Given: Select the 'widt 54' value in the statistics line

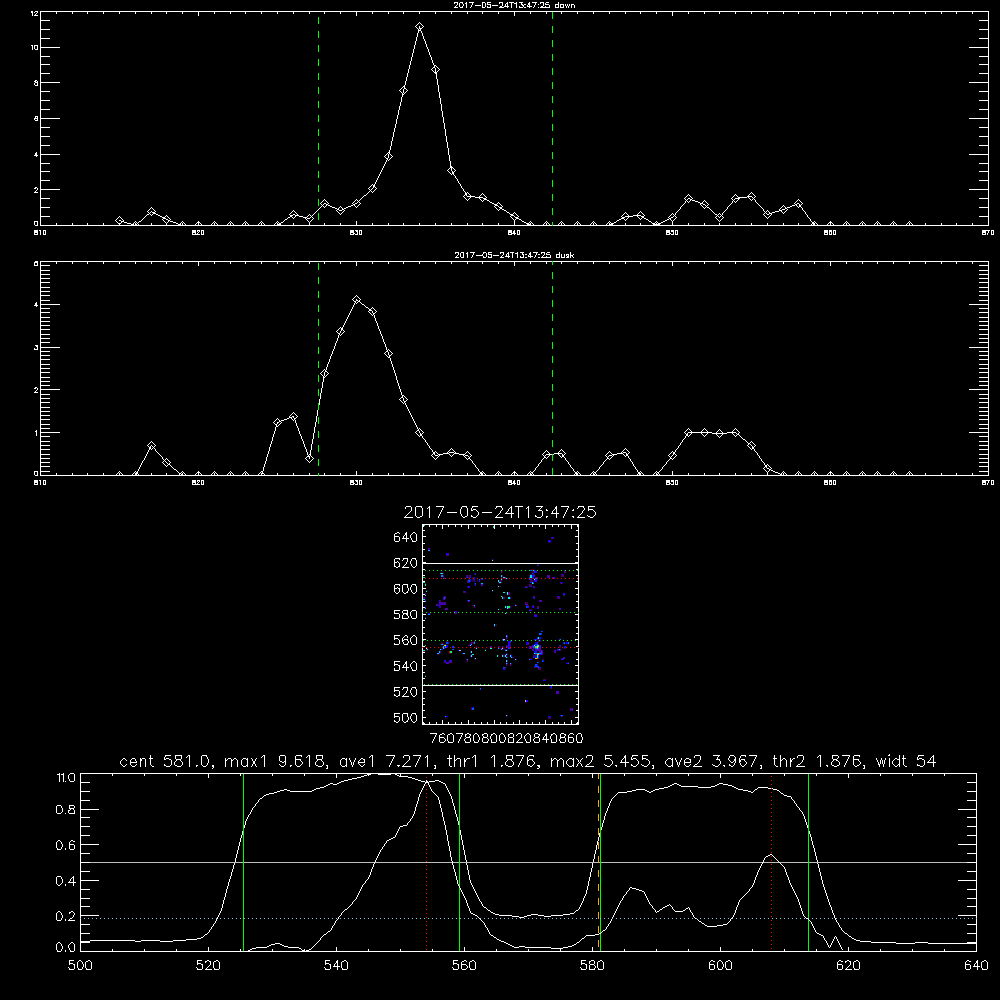Looking at the screenshot, I should [906, 761].
